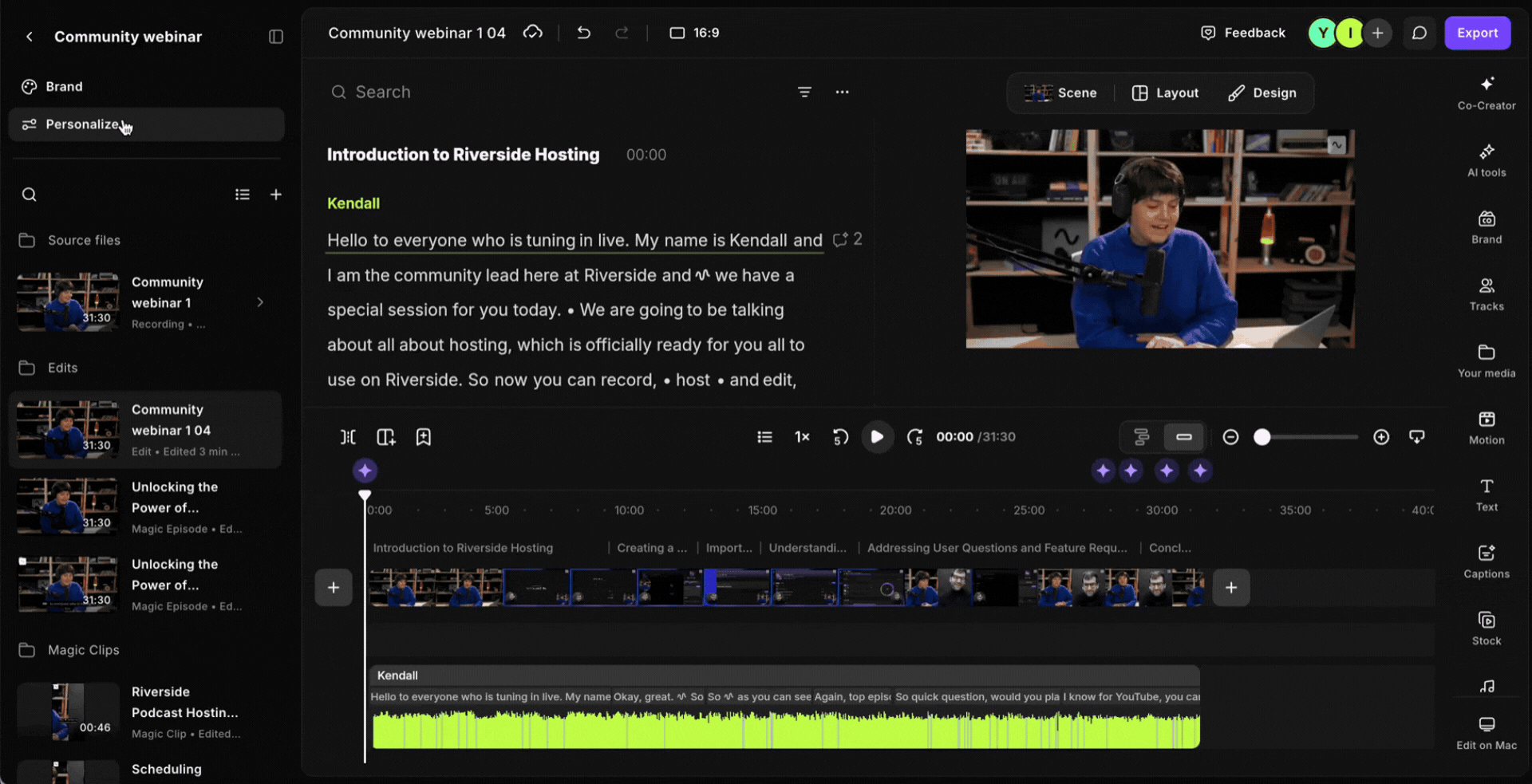Select the AI marker at timeline start

(365, 471)
